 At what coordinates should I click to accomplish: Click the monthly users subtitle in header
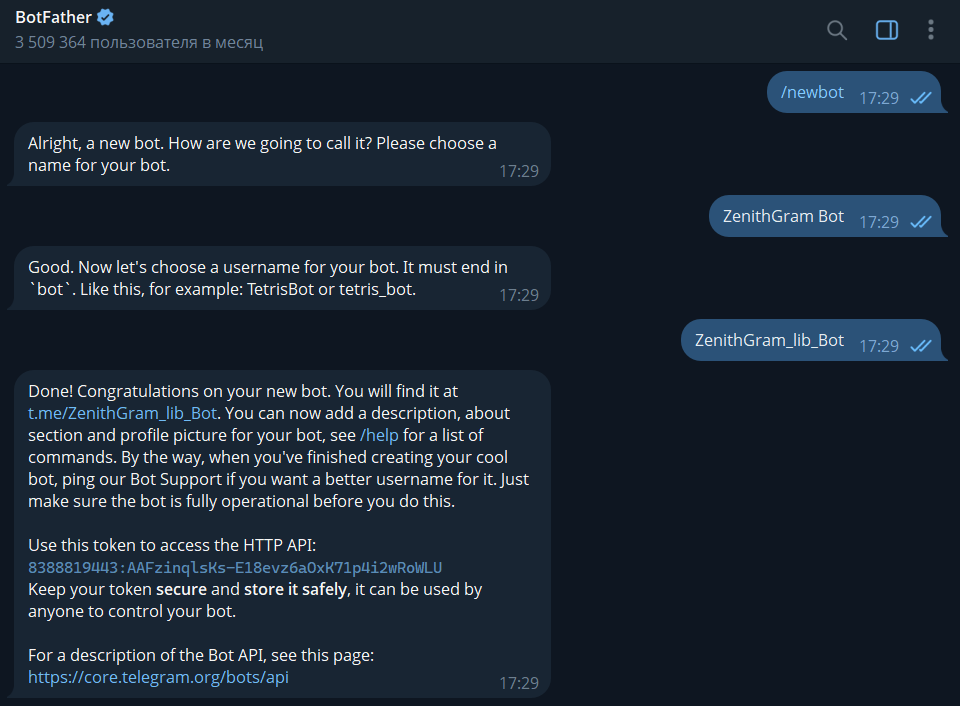pyautogui.click(x=139, y=43)
